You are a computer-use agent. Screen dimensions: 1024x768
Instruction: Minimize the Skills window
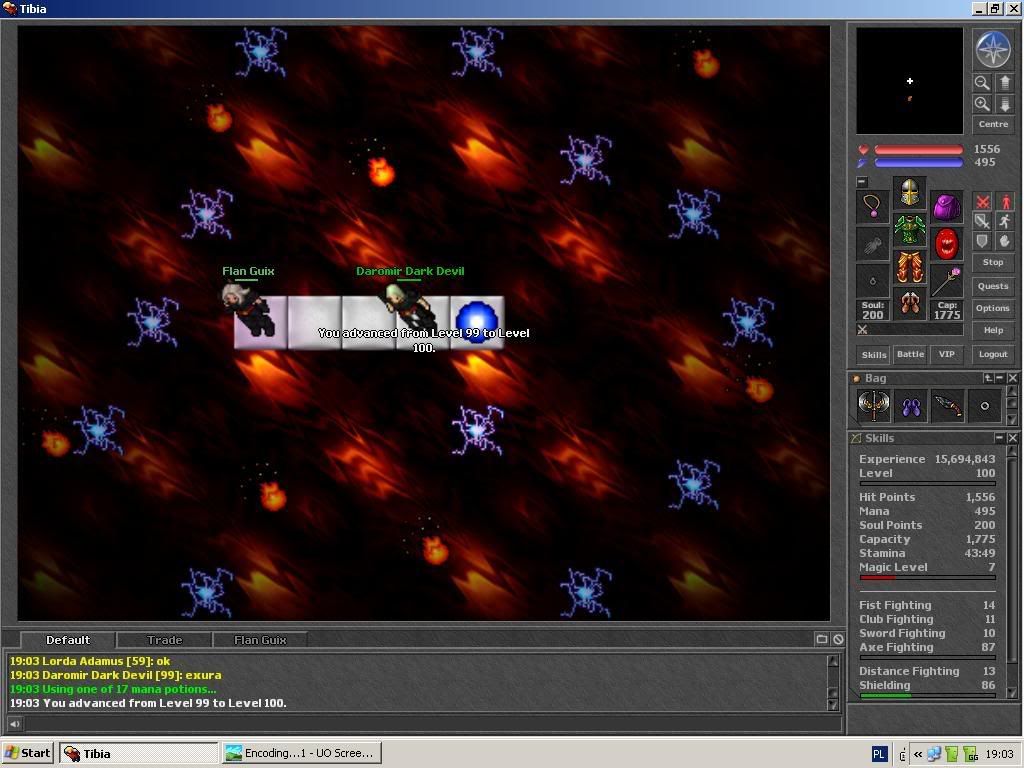point(1000,438)
